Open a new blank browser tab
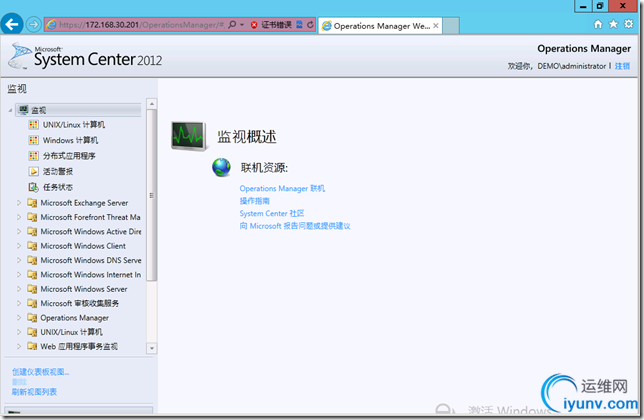This screenshot has width=644, height=420. 451,26
